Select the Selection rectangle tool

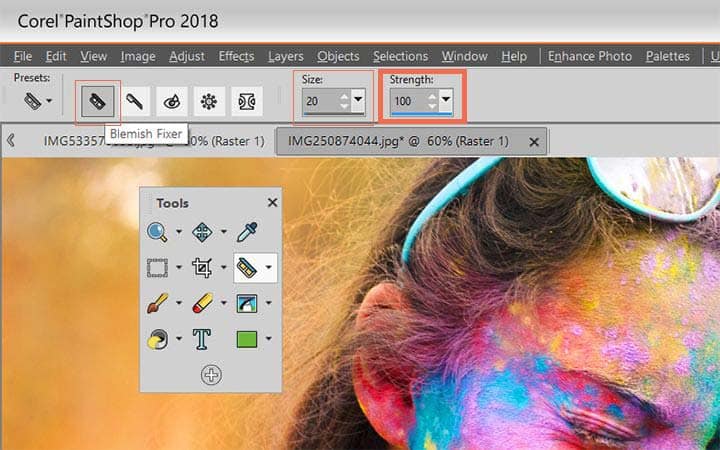pyautogui.click(x=157, y=268)
